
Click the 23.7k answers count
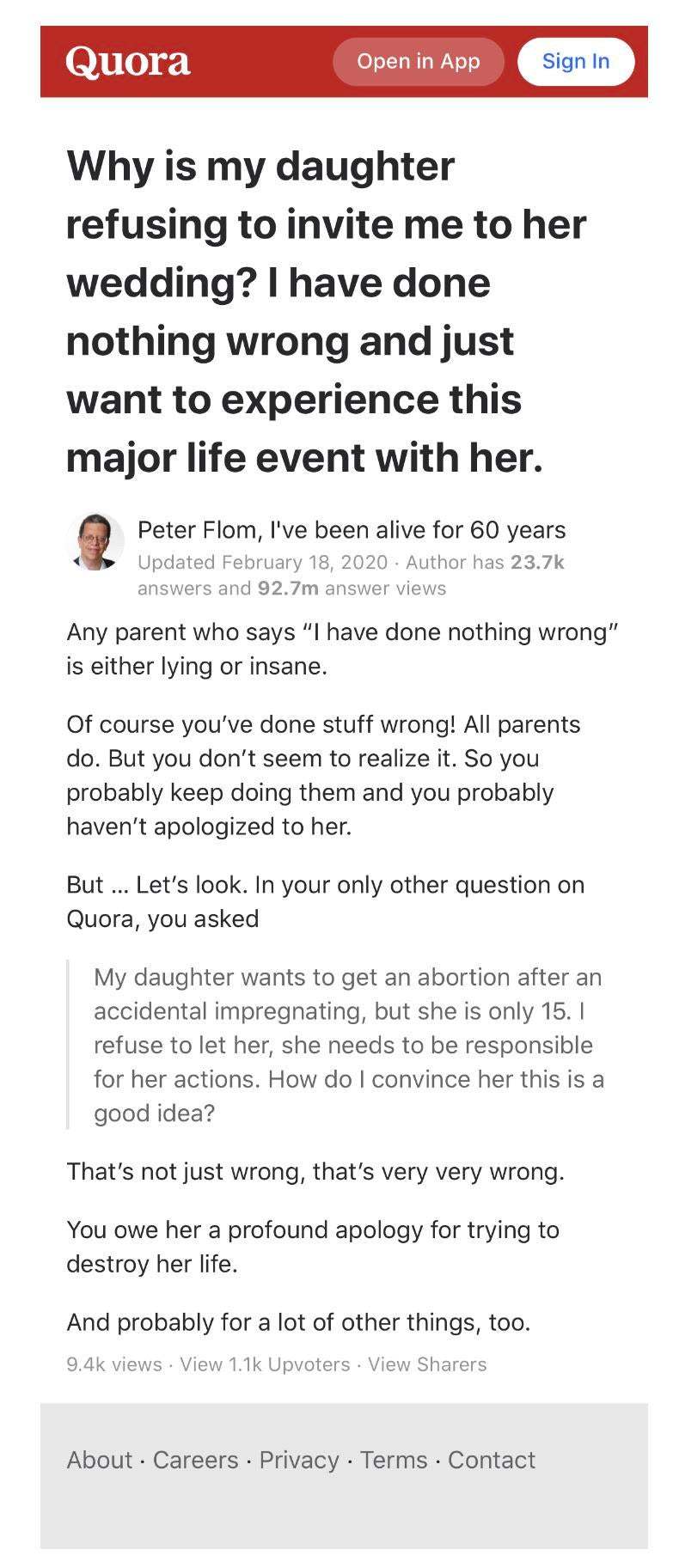click(x=536, y=562)
